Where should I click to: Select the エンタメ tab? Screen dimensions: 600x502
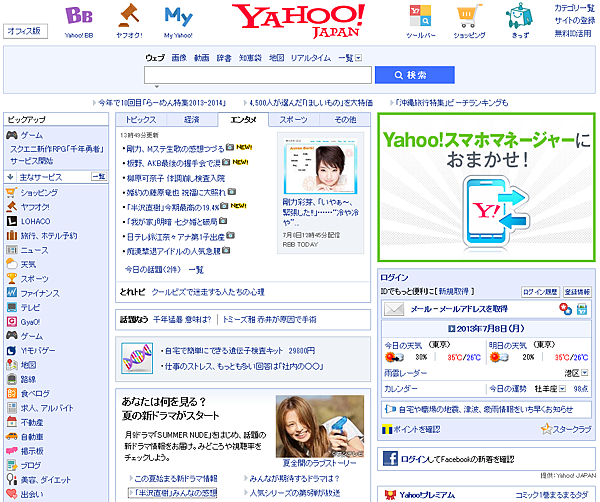[243, 120]
